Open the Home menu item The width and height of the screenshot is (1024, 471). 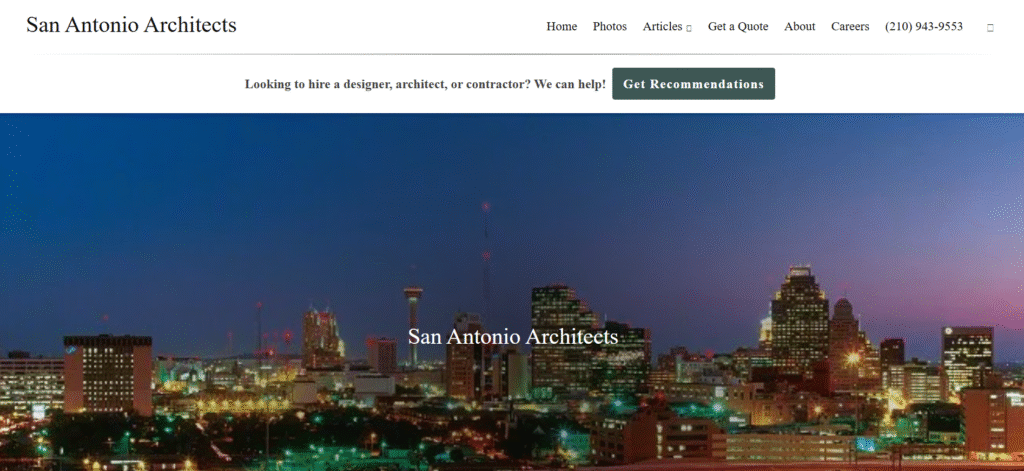coord(562,27)
